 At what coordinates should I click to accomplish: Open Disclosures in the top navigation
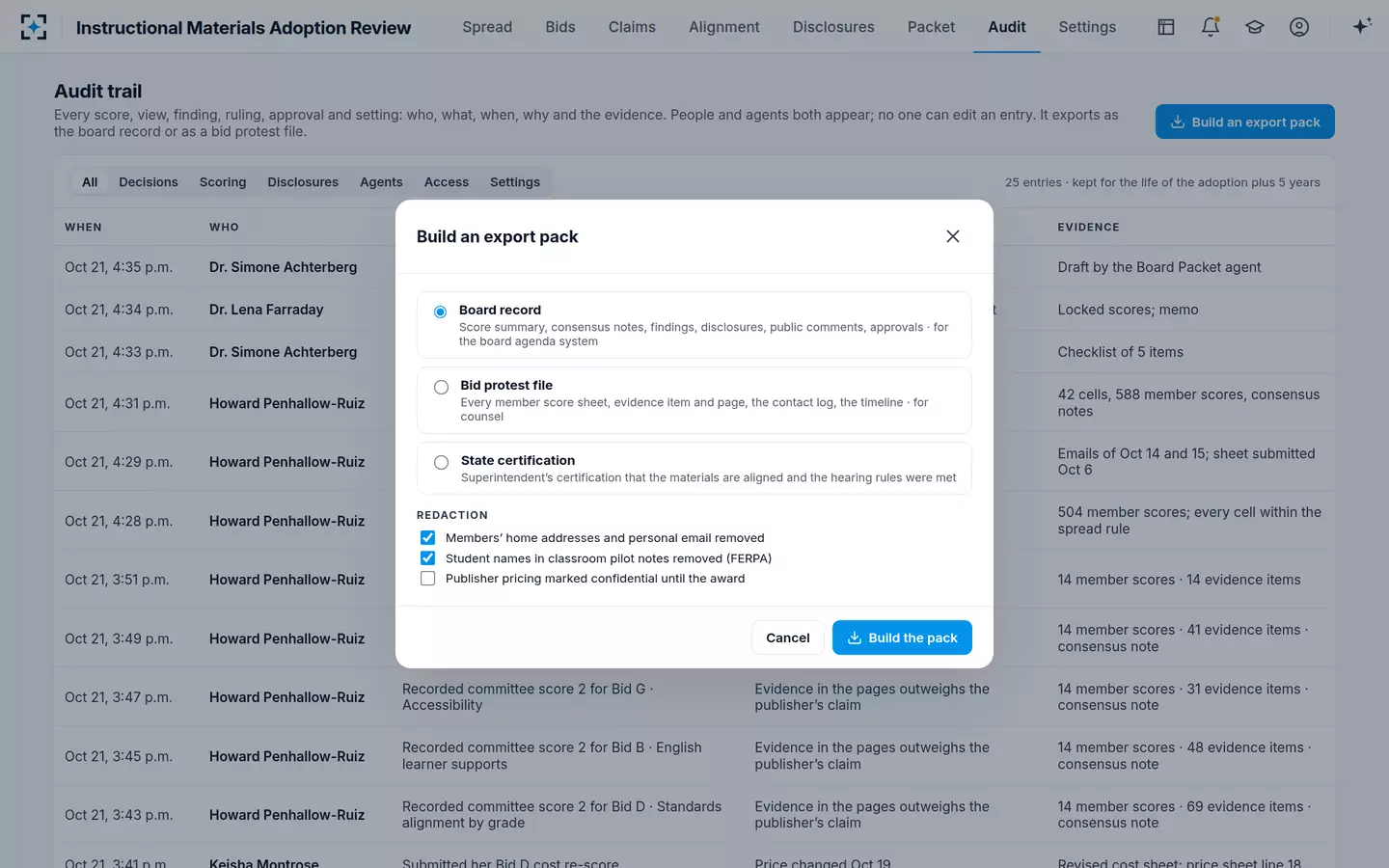[833, 27]
